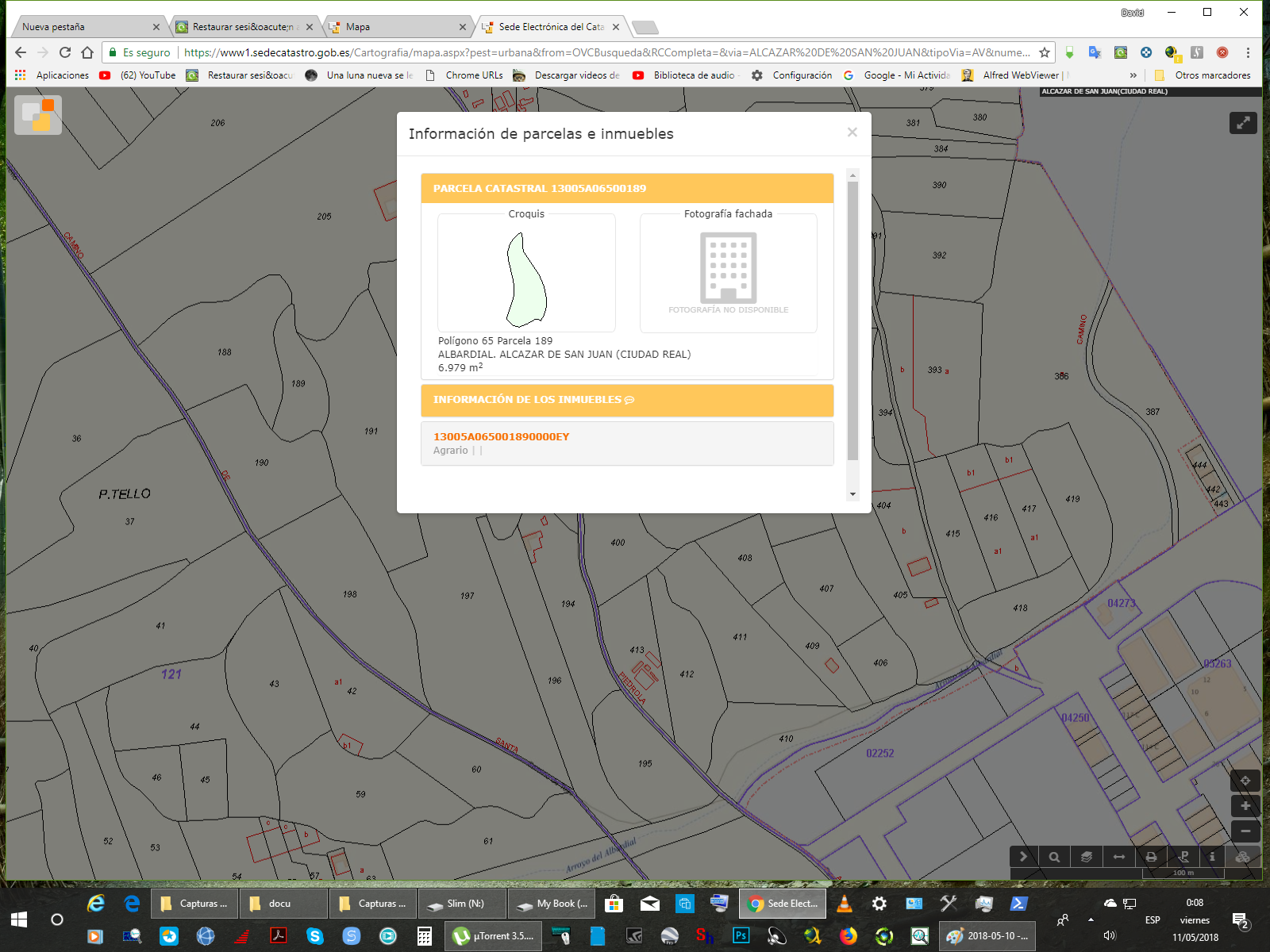1270x952 pixels.
Task: Close the parcel information dialog
Action: (852, 132)
